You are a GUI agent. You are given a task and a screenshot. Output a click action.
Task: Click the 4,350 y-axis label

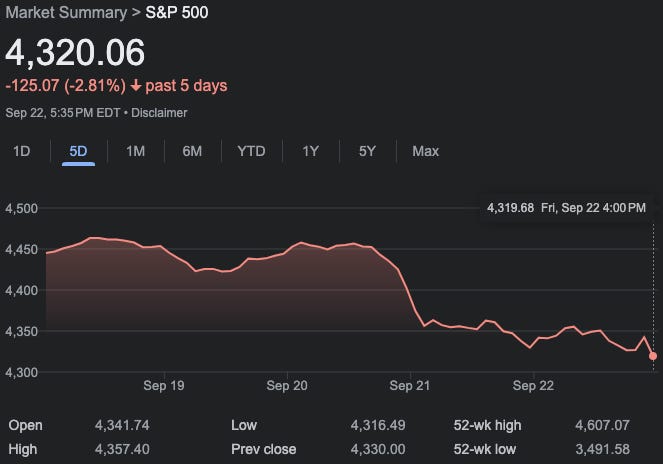point(22,331)
